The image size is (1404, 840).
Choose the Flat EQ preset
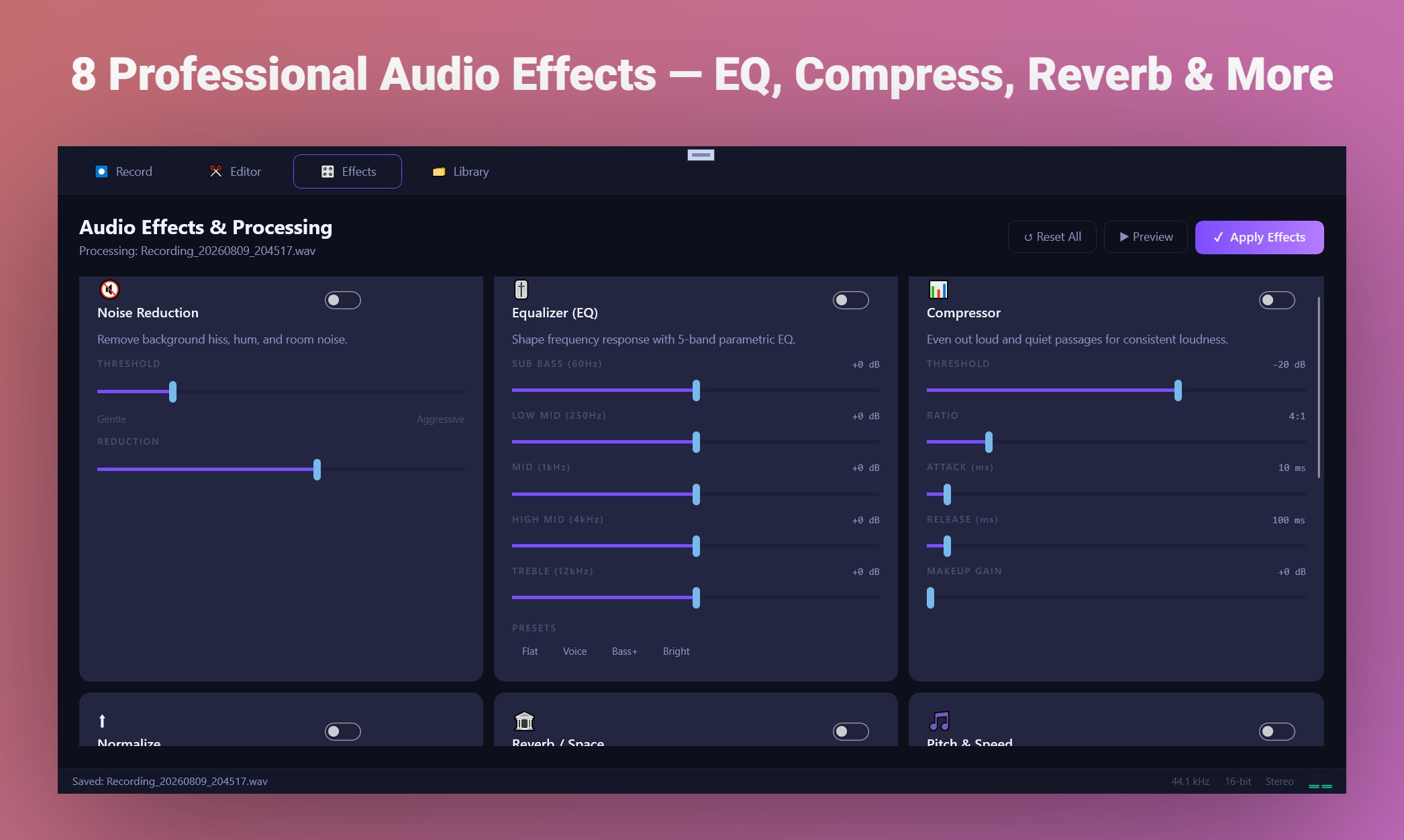coord(530,651)
